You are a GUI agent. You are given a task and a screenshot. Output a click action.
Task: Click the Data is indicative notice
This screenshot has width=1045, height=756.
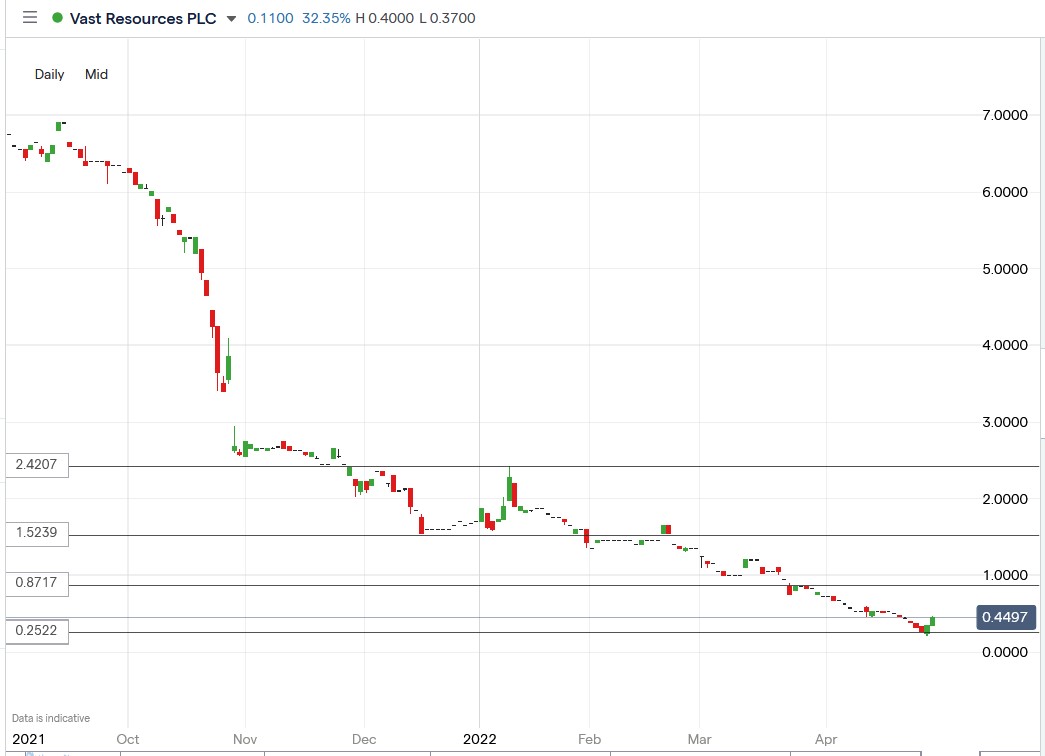(x=51, y=717)
